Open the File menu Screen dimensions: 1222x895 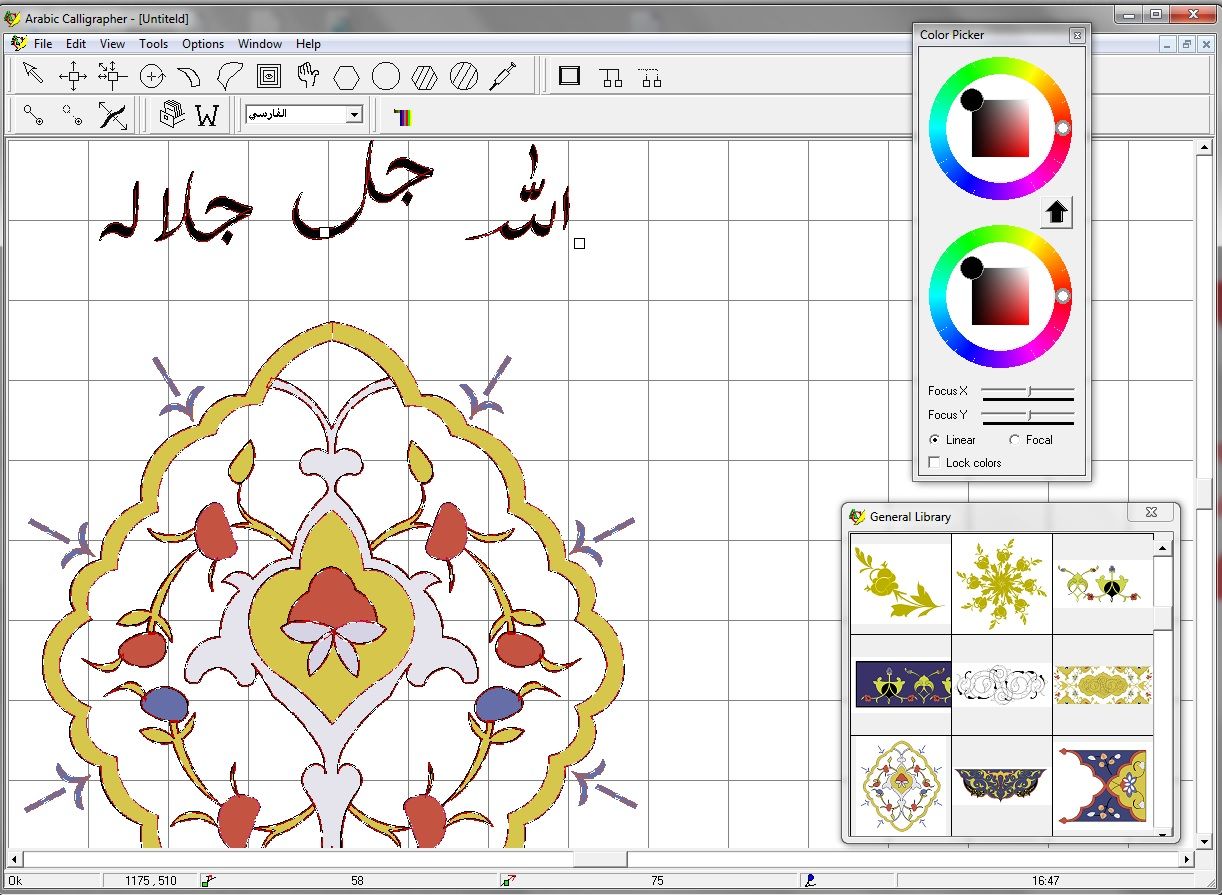click(43, 44)
